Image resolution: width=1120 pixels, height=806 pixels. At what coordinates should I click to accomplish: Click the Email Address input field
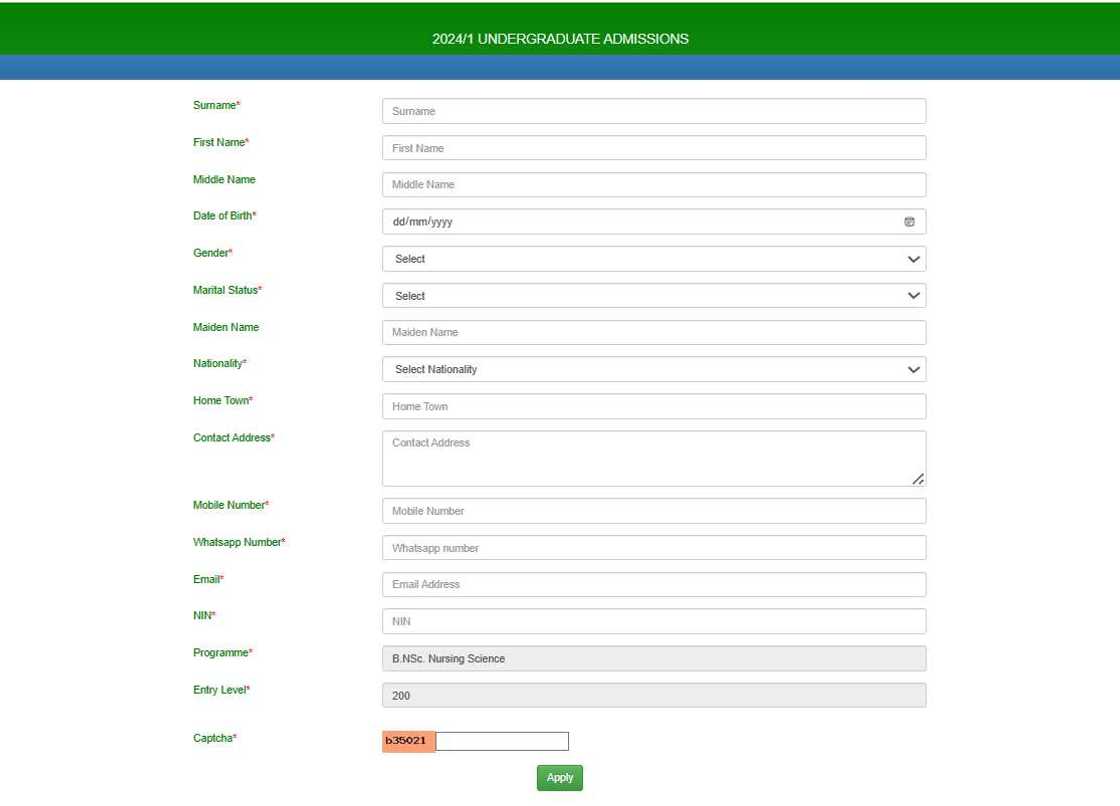pos(653,584)
